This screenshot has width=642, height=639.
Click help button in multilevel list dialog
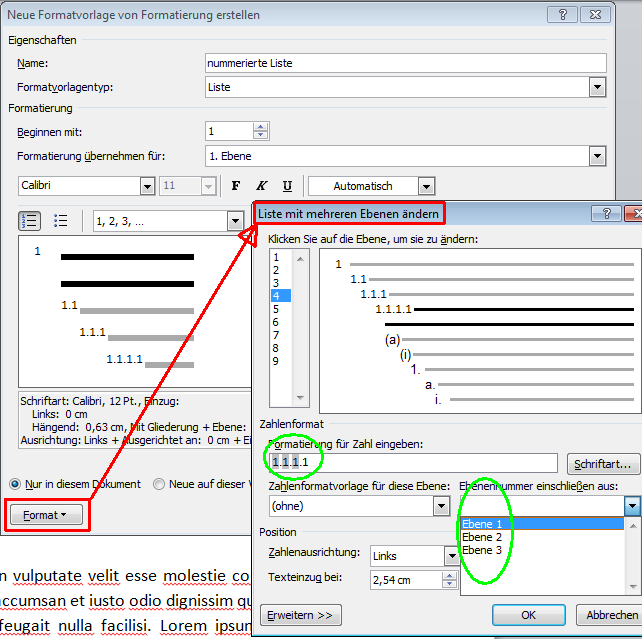(x=606, y=213)
